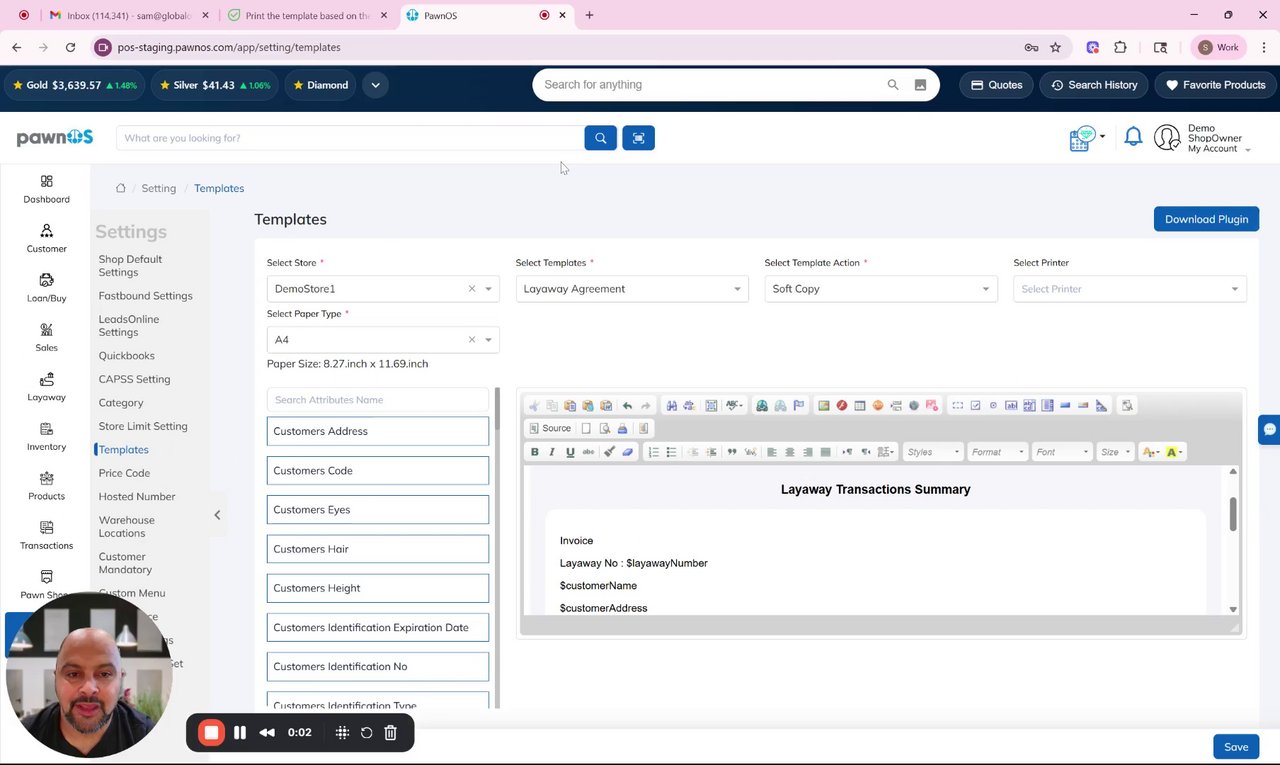Image resolution: width=1280 pixels, height=765 pixels.
Task: Open the Customer section in sidebar
Action: [46, 238]
